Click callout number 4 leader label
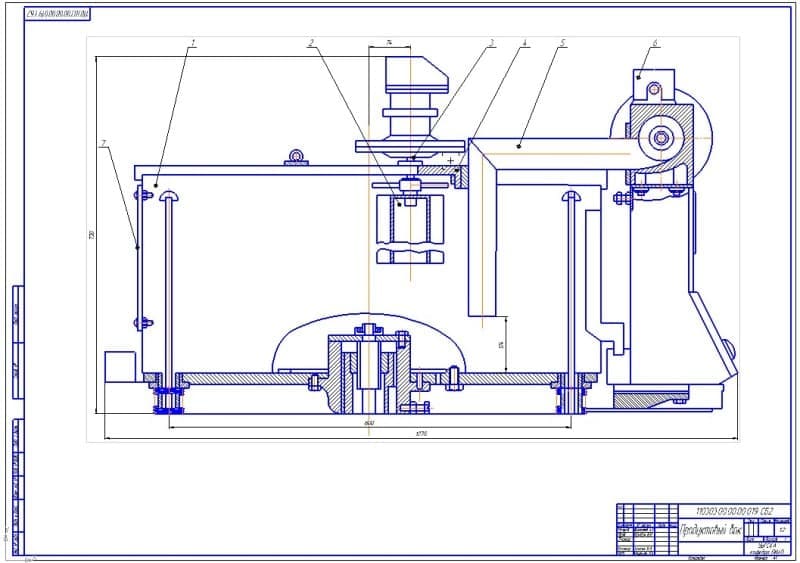Viewport: 800px width, 563px height. coord(524,43)
